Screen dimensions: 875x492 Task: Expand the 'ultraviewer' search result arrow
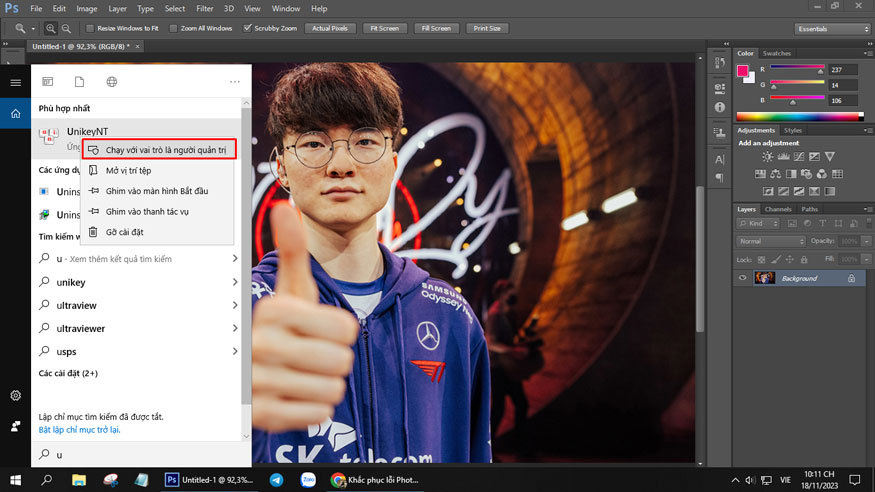pyautogui.click(x=235, y=328)
